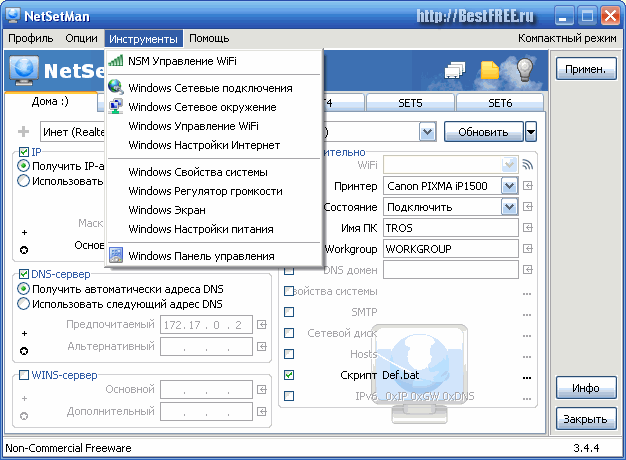Expand the Принтер dropdown
The height and width of the screenshot is (460, 626).
click(x=509, y=186)
